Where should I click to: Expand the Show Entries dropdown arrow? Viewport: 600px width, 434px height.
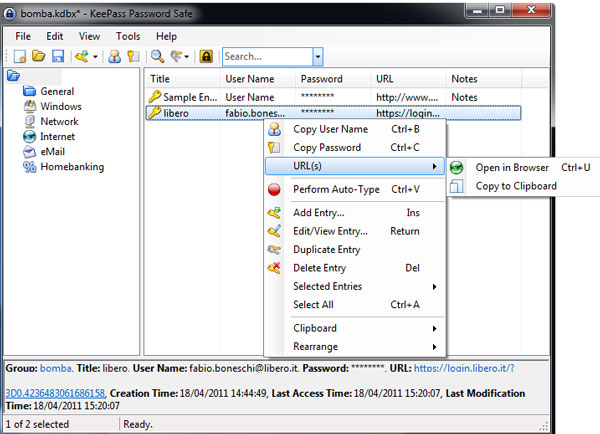(186, 57)
